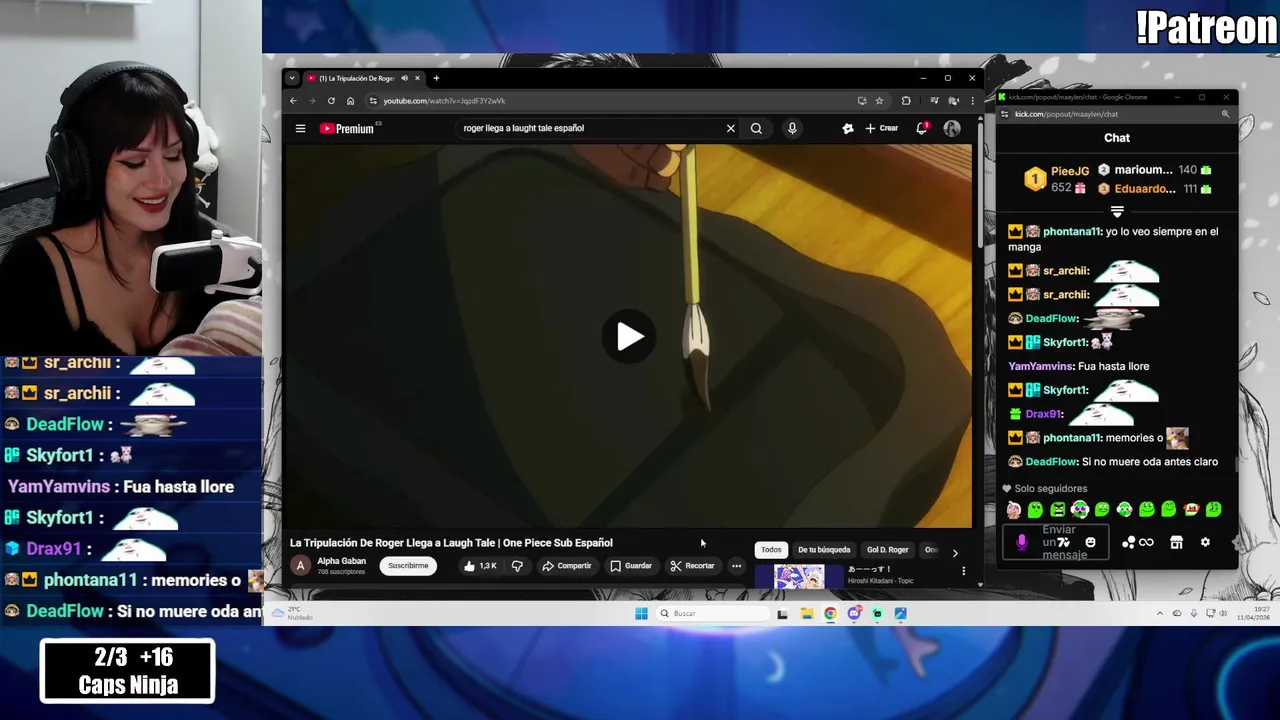
Task: Open the weather widget 21°C Nublado
Action: (293, 613)
